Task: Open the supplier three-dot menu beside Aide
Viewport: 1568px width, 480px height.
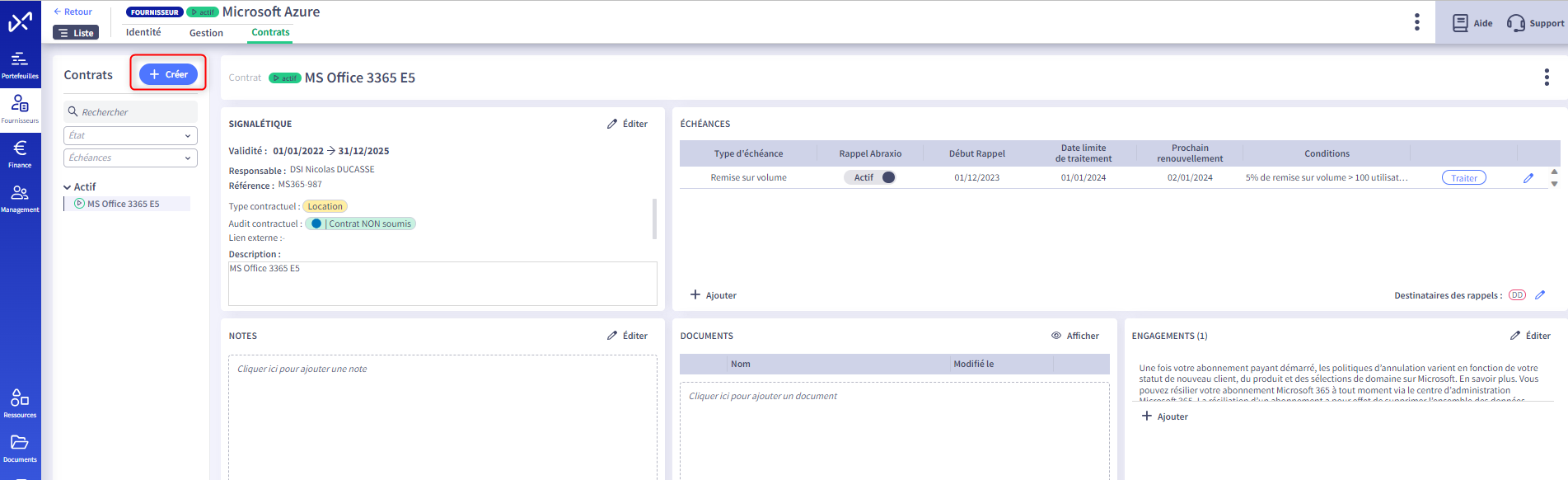Action: tap(1417, 22)
